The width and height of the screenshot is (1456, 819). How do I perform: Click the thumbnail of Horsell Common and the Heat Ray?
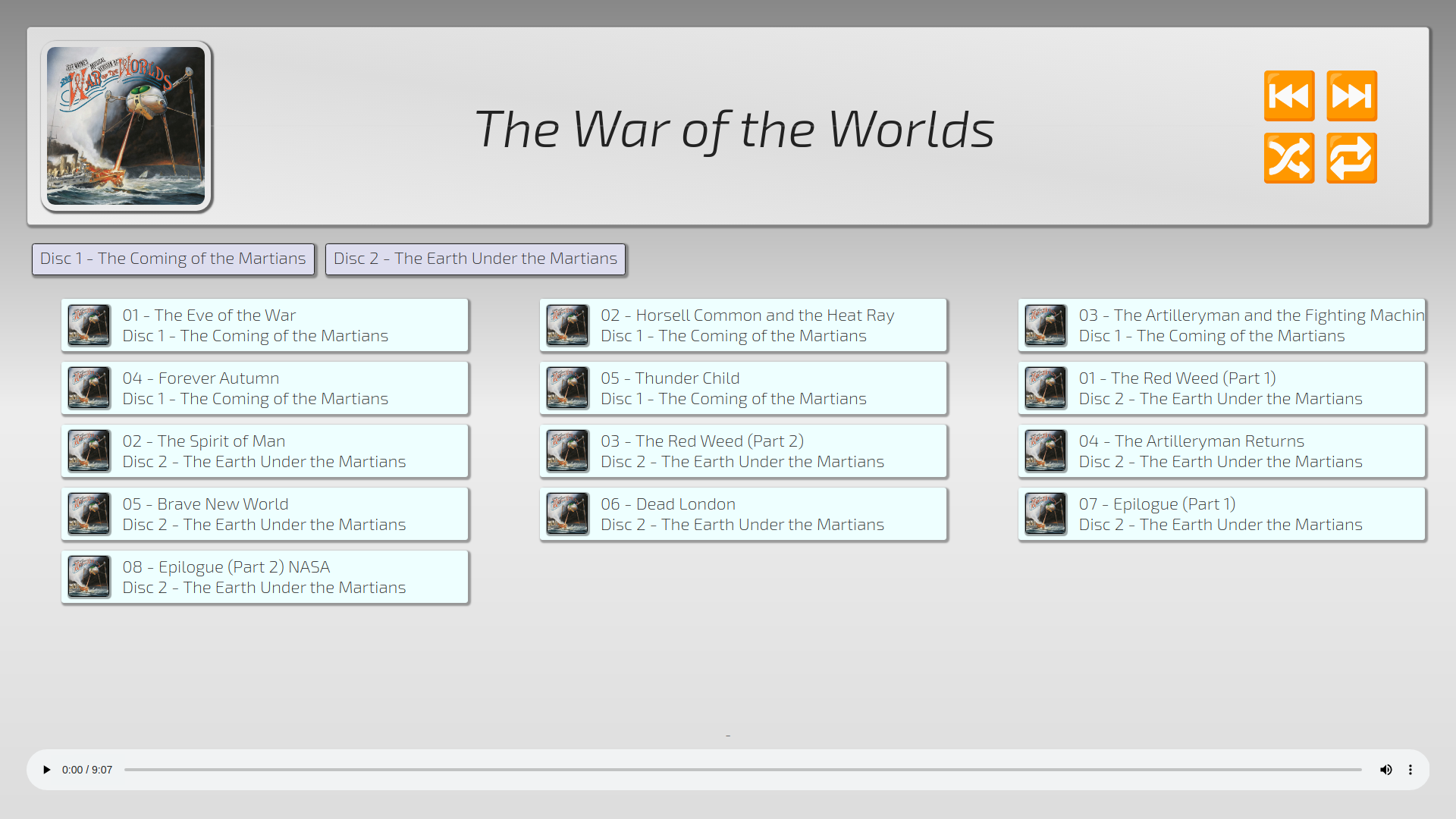(567, 325)
